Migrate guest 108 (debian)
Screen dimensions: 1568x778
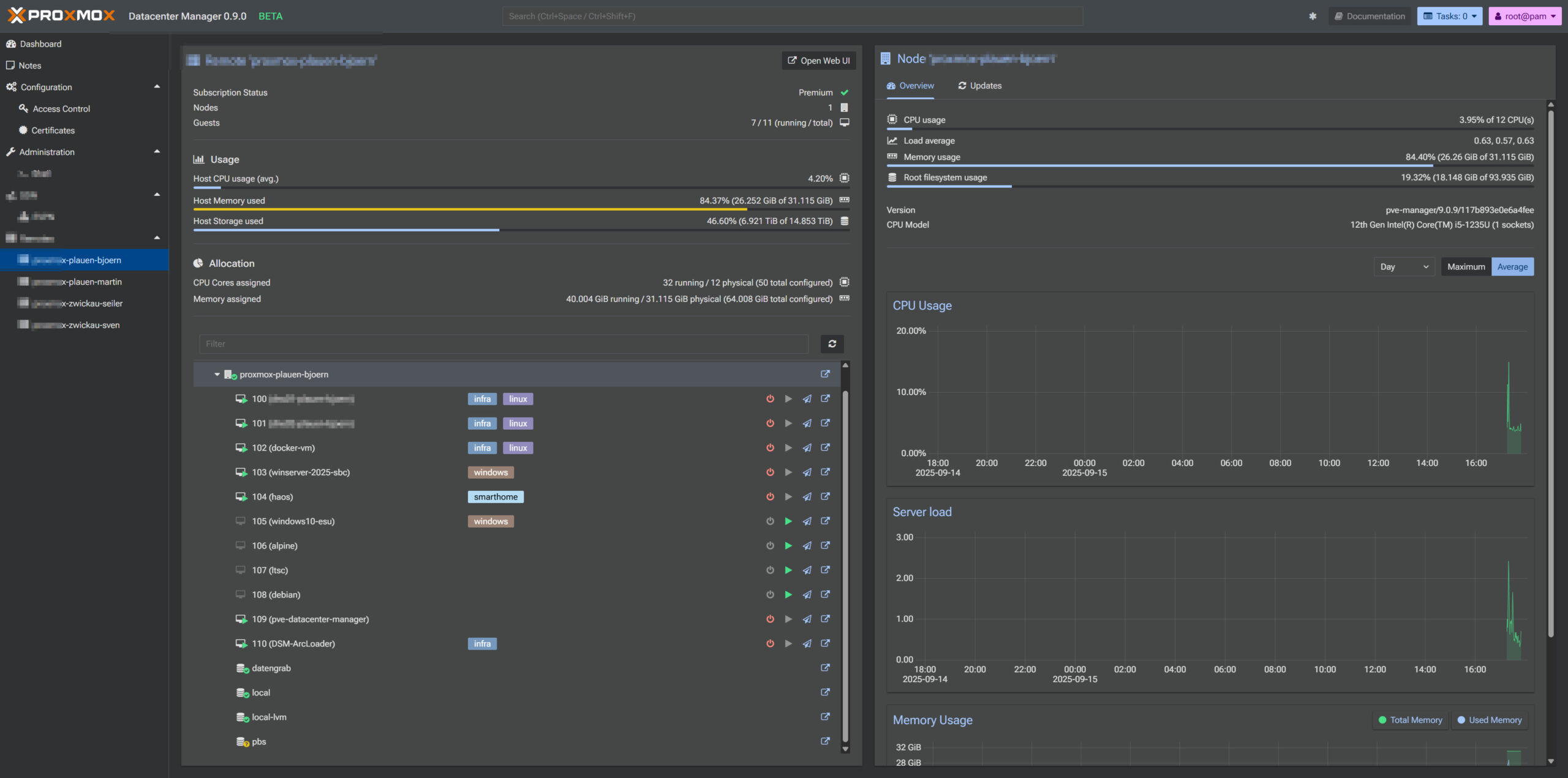tap(807, 594)
